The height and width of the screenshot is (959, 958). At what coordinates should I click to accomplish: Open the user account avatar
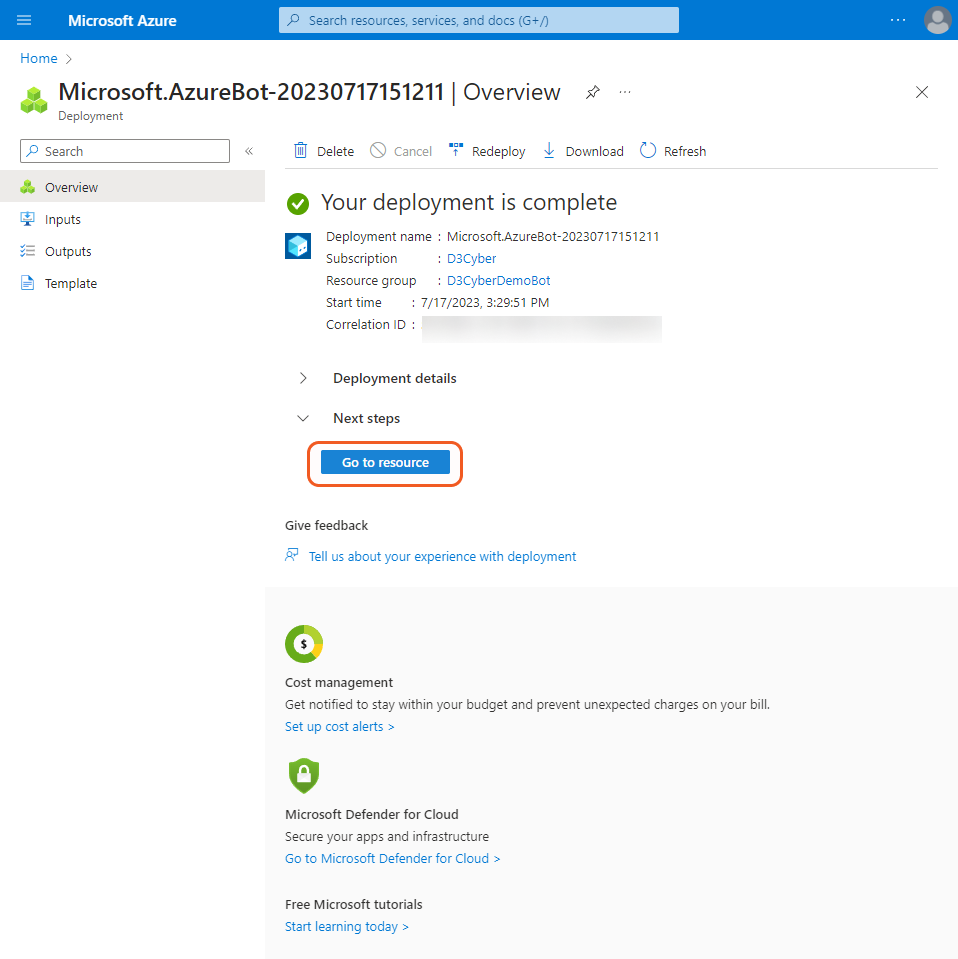(937, 20)
